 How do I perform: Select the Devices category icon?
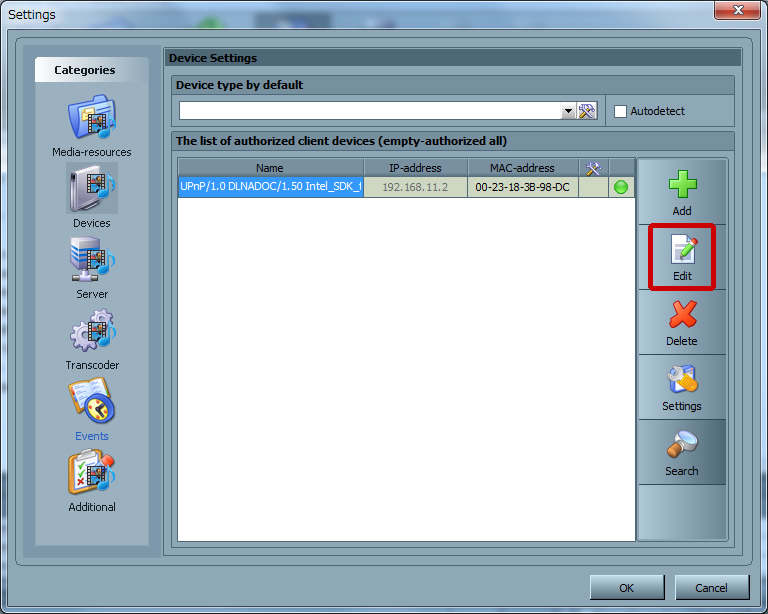[92, 188]
